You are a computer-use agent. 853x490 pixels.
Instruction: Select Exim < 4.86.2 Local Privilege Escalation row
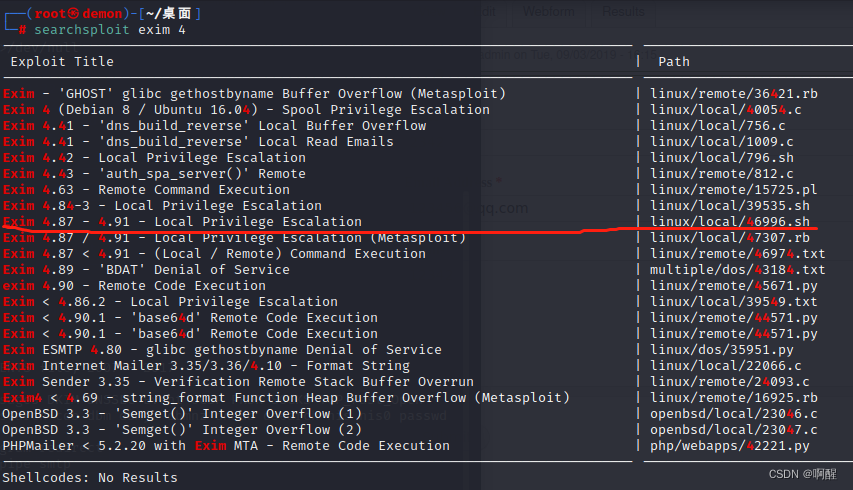point(170,302)
